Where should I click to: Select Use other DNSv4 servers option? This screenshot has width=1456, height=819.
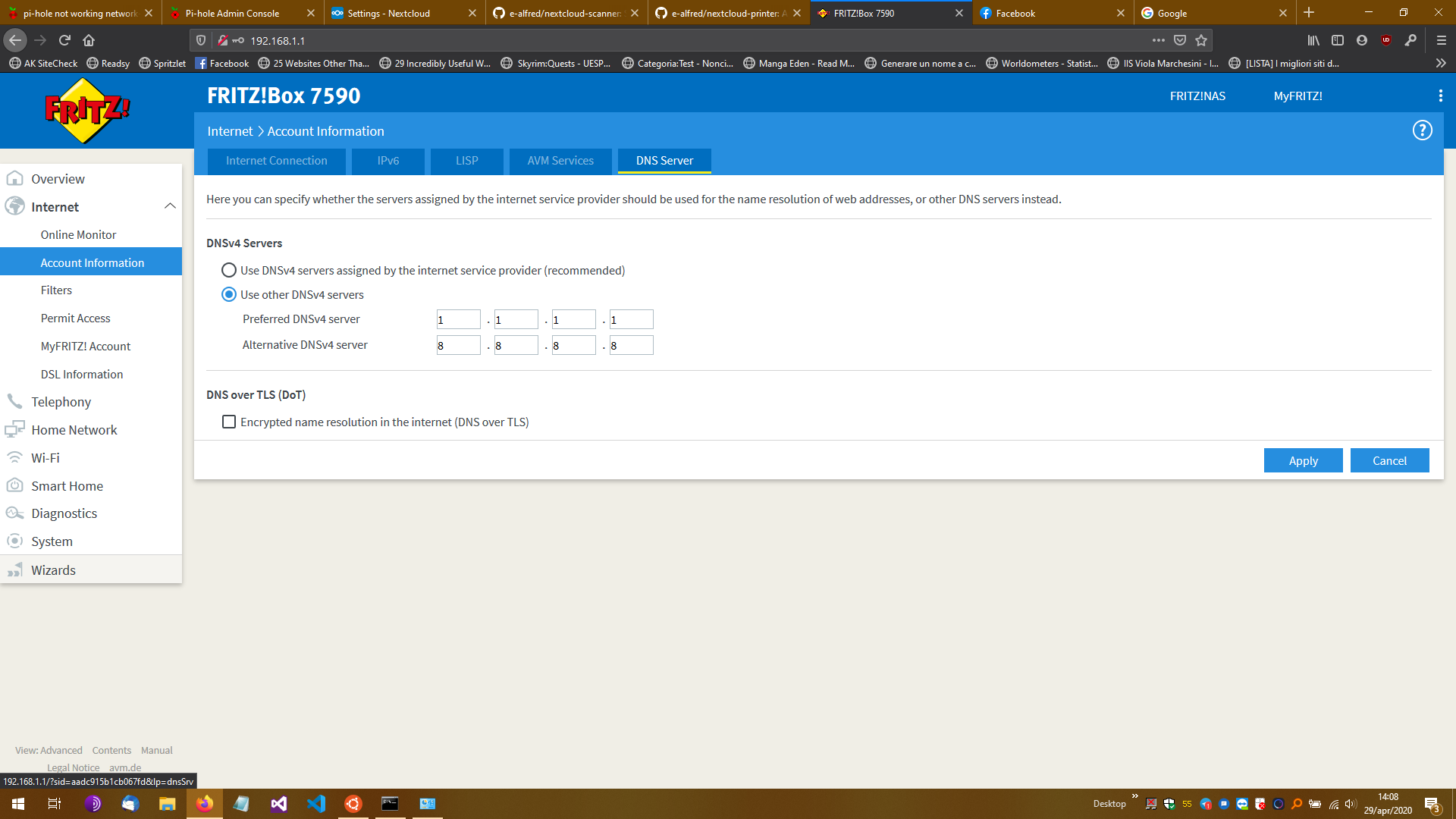(228, 295)
